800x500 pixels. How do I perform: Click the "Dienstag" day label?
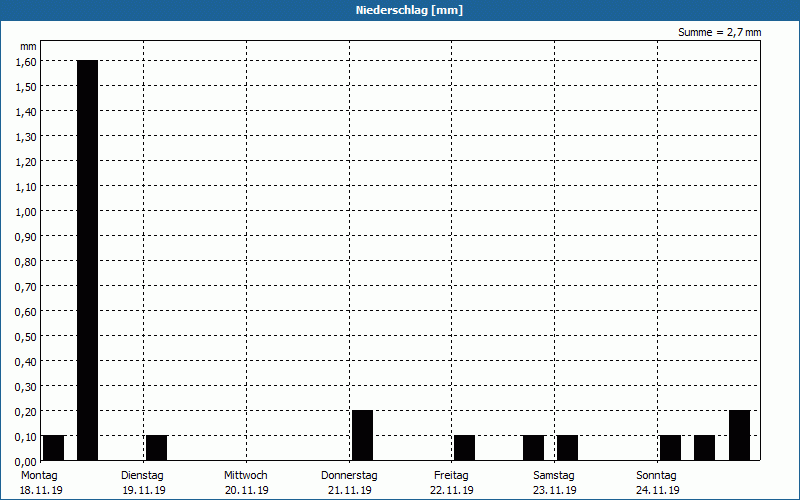(142, 476)
